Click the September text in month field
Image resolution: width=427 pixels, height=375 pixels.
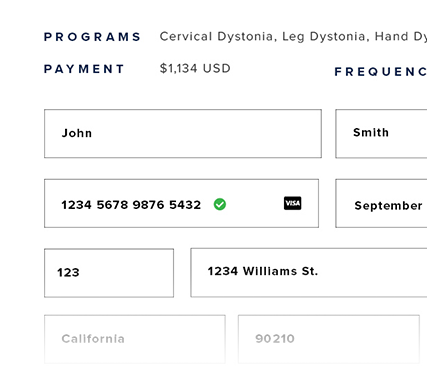click(388, 206)
